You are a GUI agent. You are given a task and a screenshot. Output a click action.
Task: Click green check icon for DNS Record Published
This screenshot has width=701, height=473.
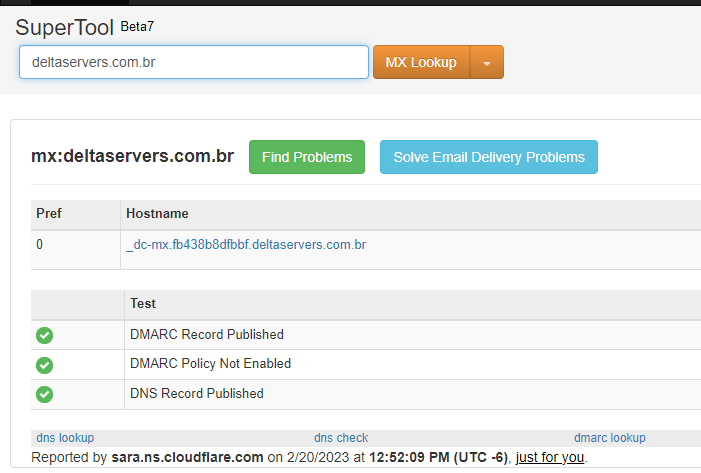click(45, 394)
